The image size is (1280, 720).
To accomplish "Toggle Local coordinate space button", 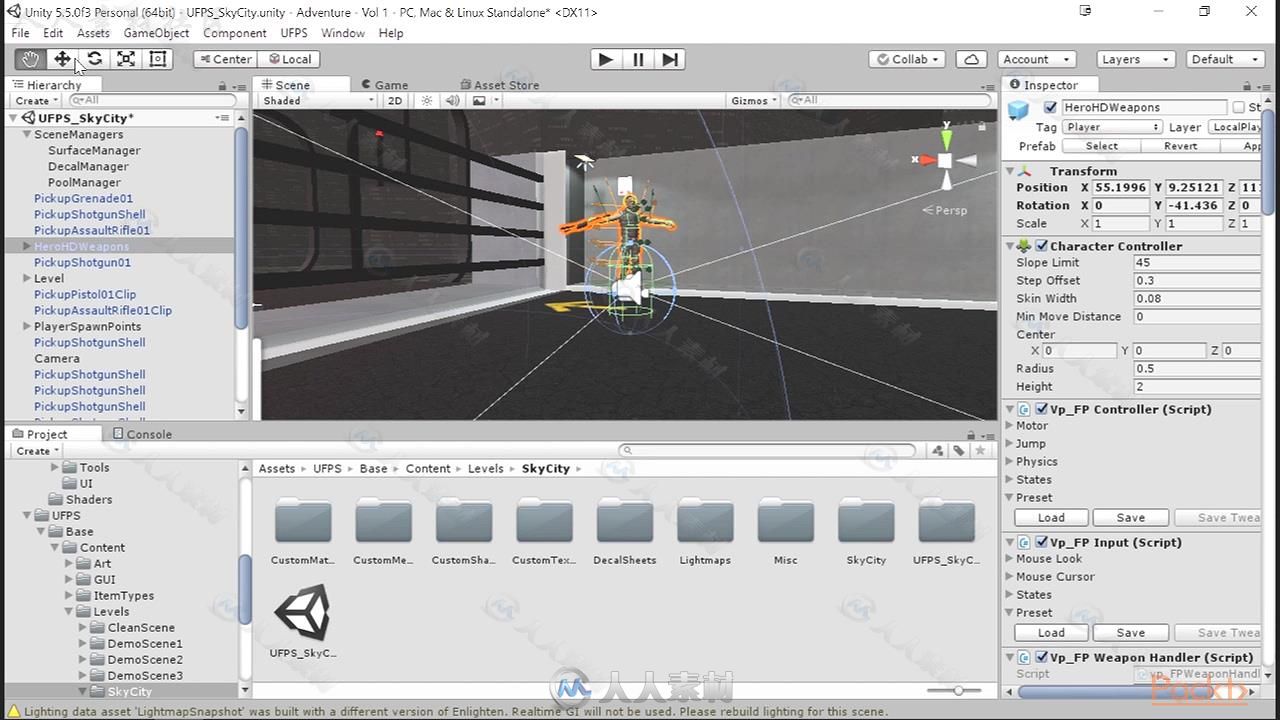I will click(x=289, y=59).
